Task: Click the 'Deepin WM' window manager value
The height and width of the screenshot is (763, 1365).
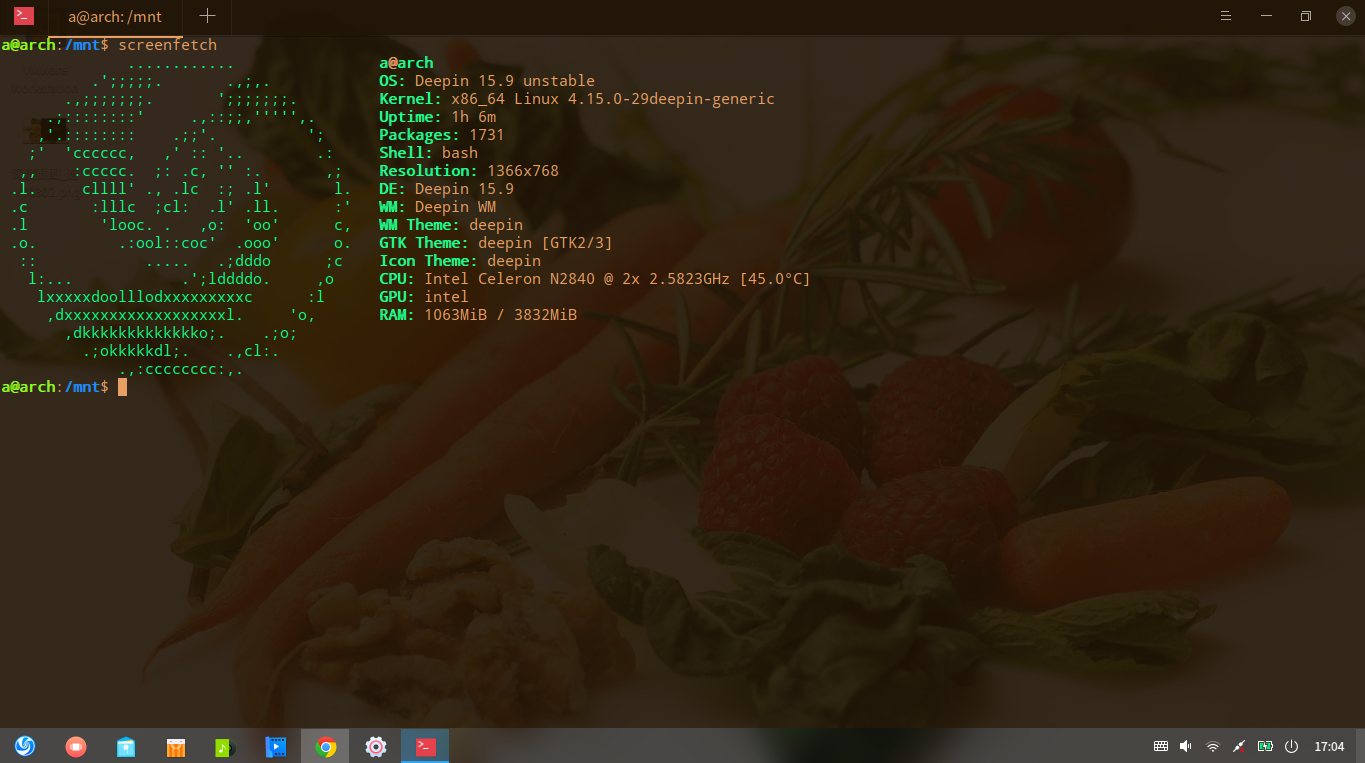Action: pos(455,207)
